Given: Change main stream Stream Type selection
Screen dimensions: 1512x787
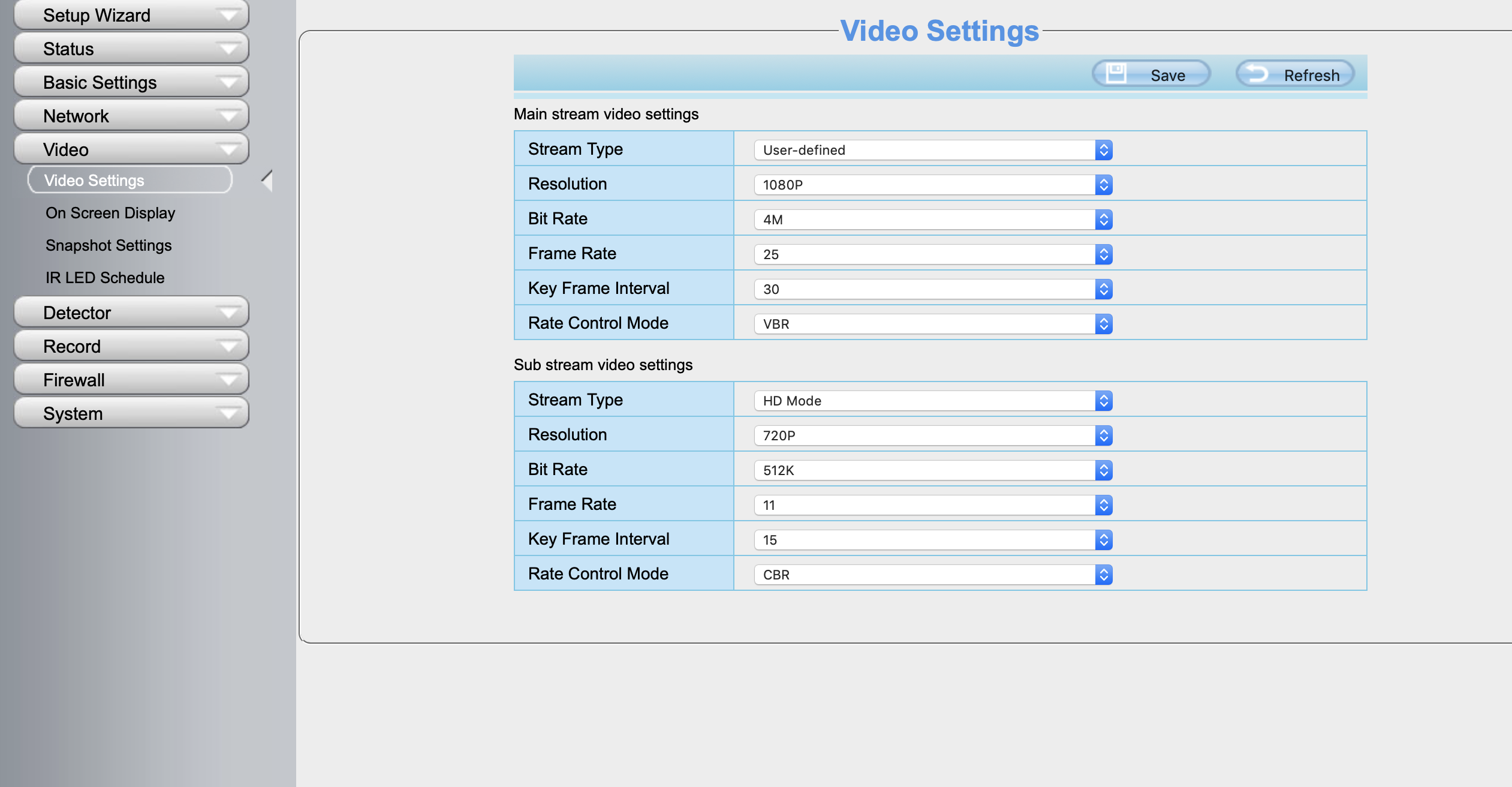Looking at the screenshot, I should tap(932, 150).
